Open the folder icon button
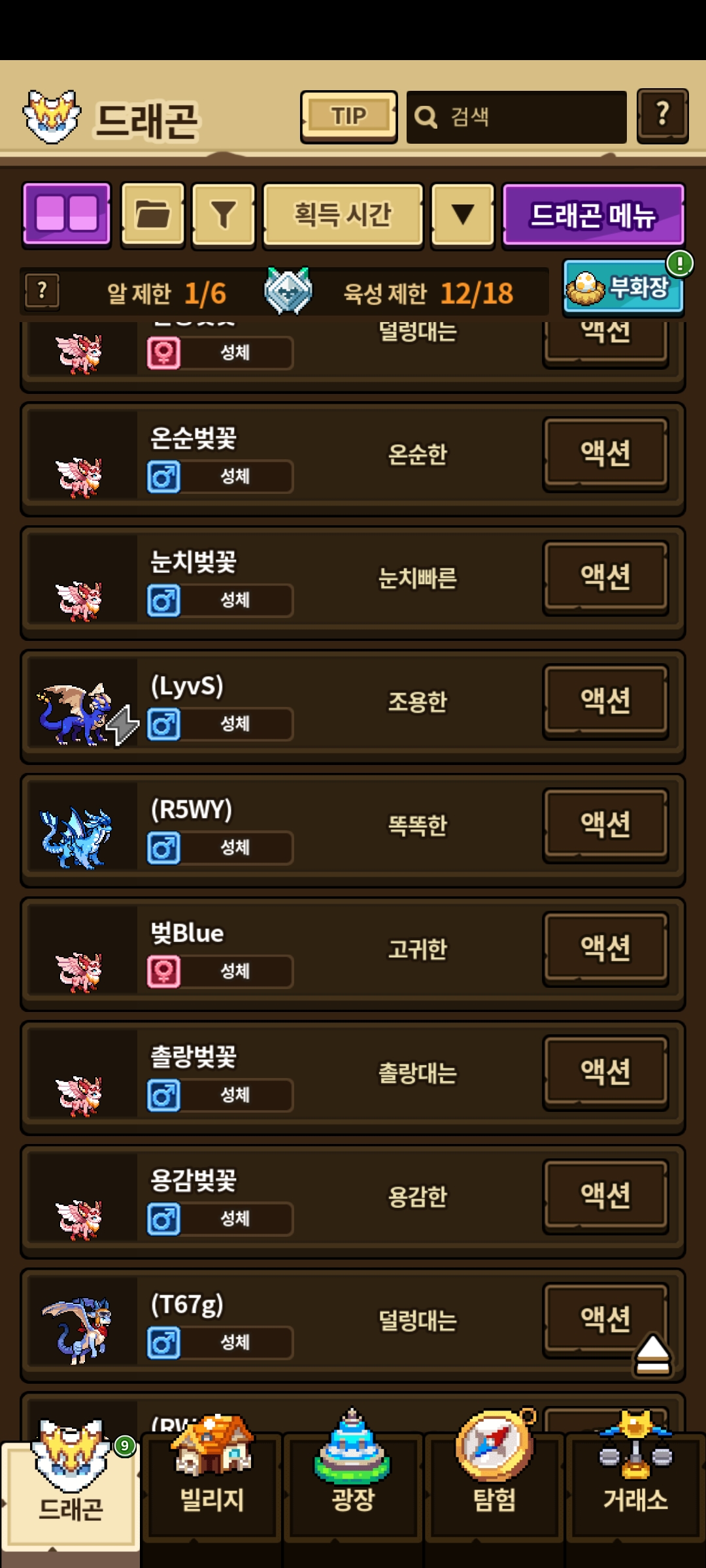 (x=153, y=215)
